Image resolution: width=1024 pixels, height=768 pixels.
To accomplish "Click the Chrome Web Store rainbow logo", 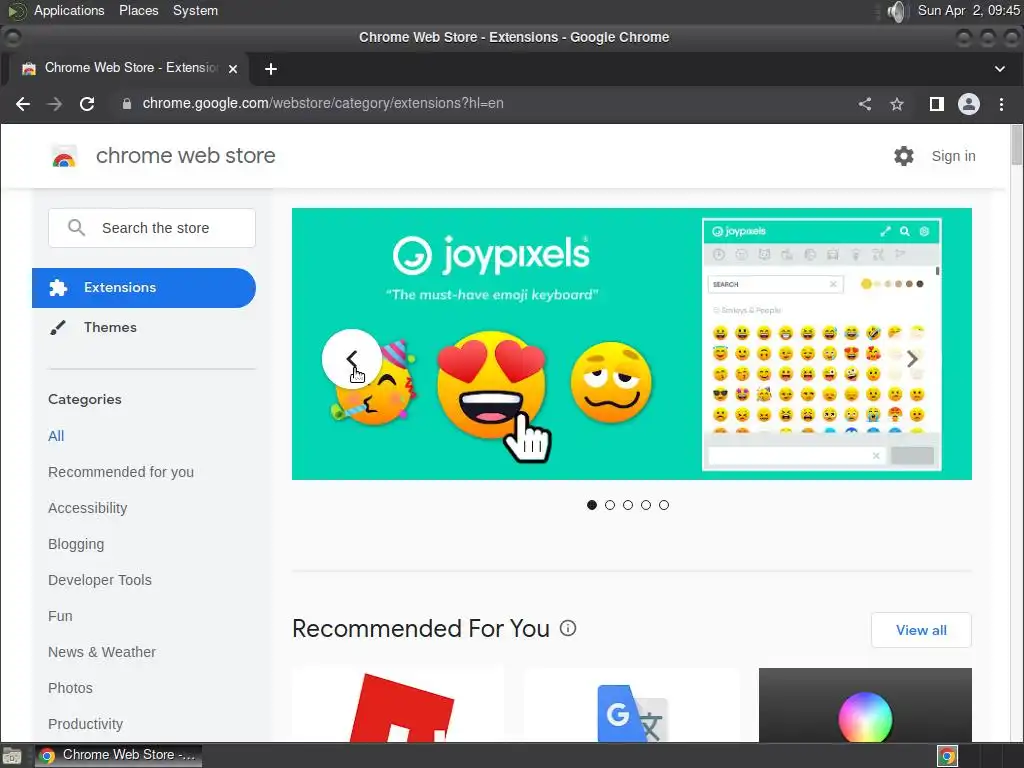I will pos(64,157).
